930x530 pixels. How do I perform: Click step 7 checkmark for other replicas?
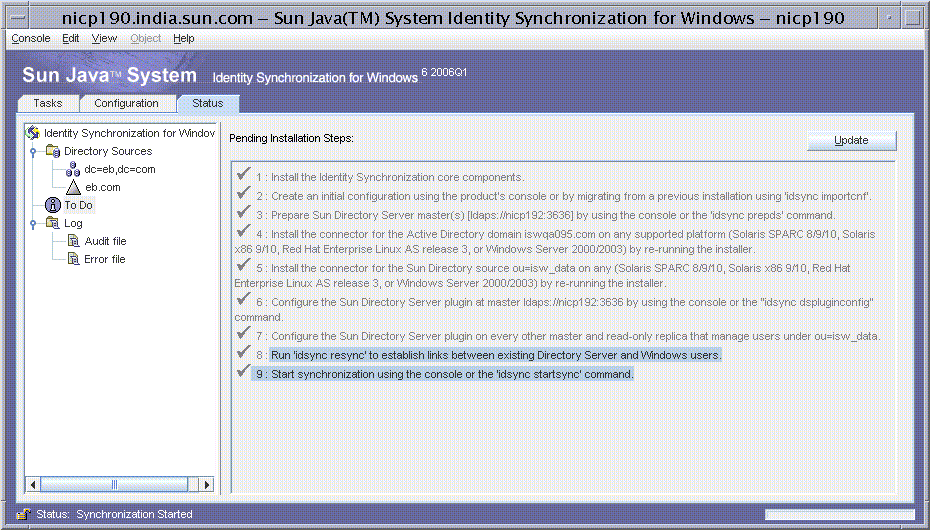point(243,333)
